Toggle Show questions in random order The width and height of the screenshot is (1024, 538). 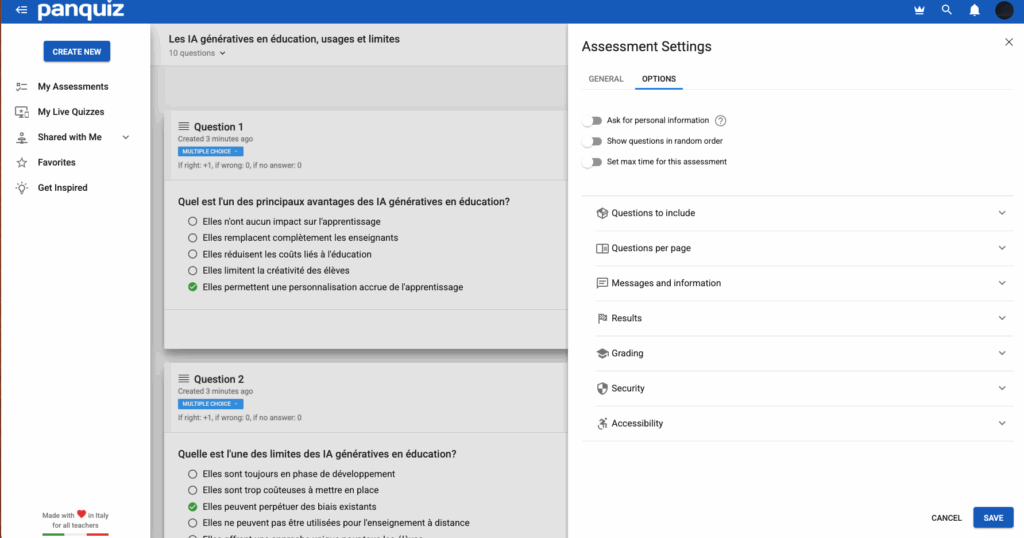pos(594,141)
